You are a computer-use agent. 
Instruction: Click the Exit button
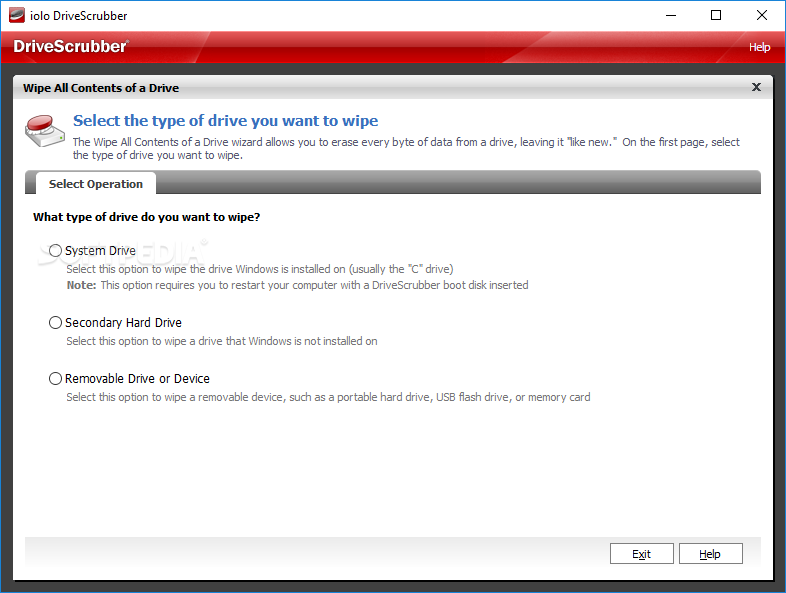point(641,554)
